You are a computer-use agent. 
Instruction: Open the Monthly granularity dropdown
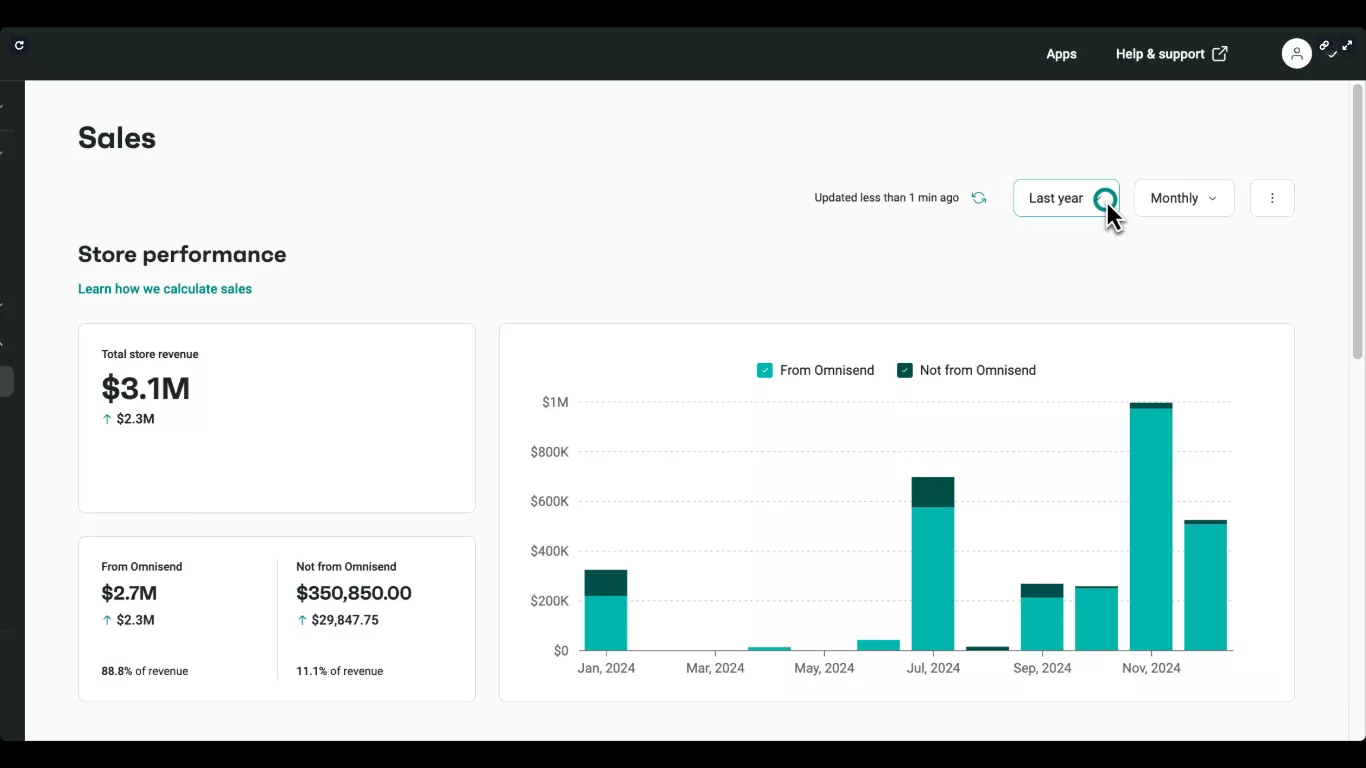1183,198
